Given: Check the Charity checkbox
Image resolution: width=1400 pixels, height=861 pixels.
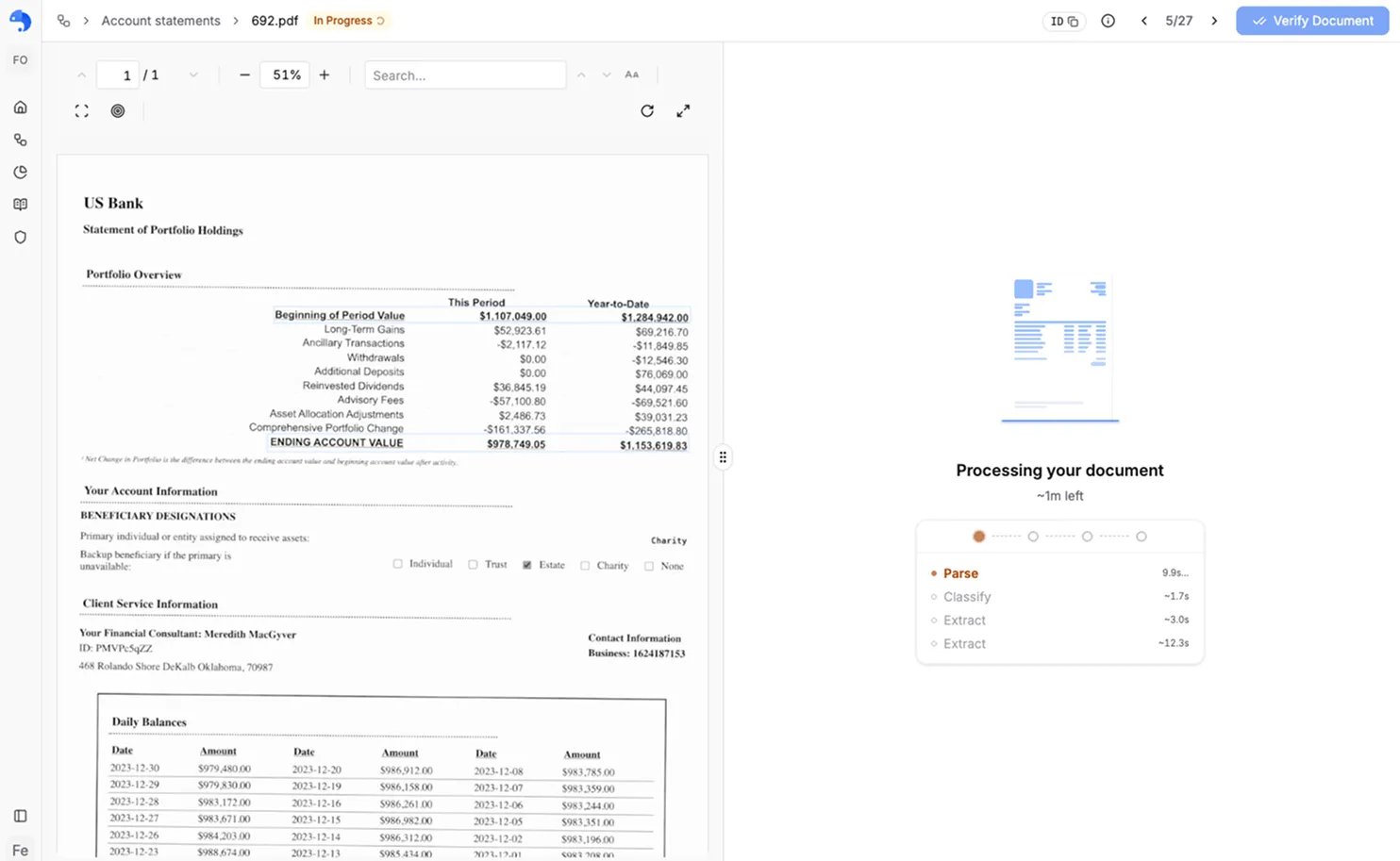Looking at the screenshot, I should pyautogui.click(x=585, y=566).
